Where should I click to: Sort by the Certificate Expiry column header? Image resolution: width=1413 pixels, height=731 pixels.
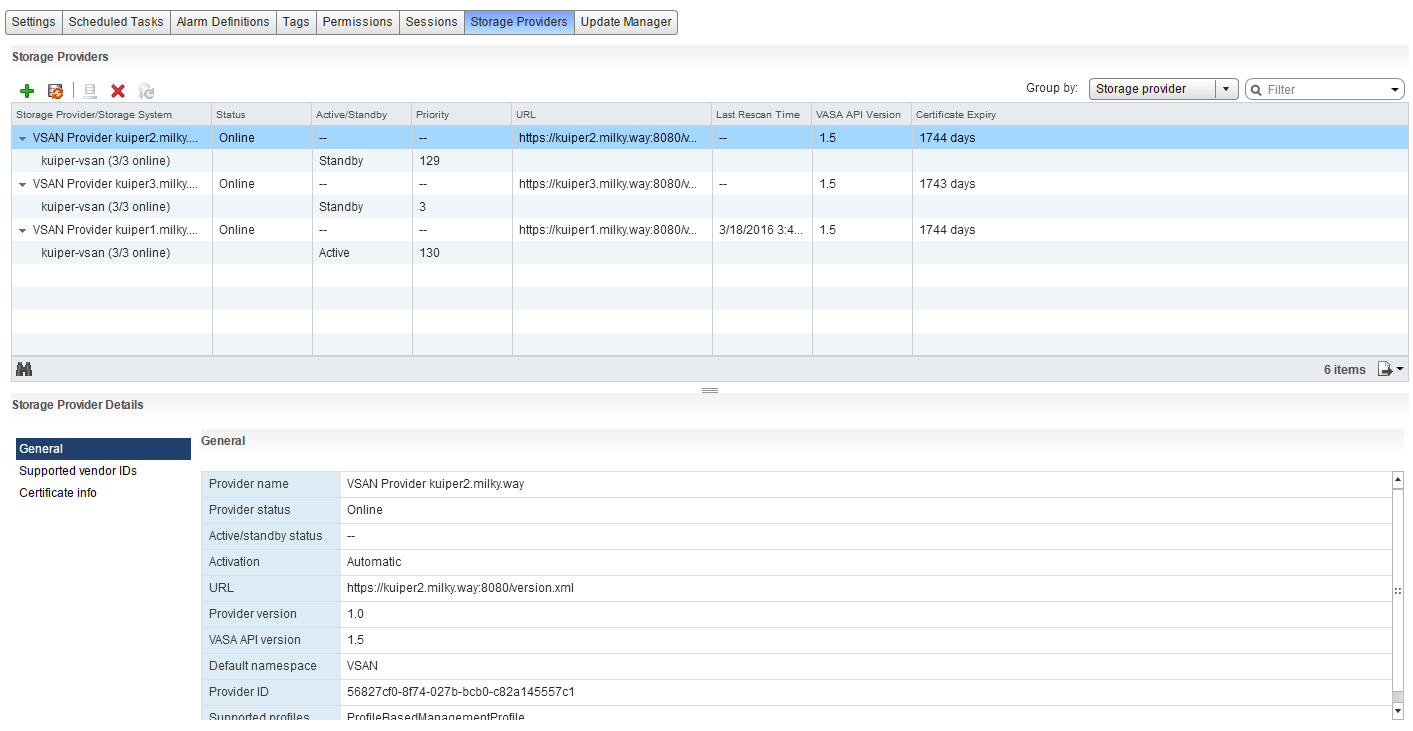pos(956,115)
